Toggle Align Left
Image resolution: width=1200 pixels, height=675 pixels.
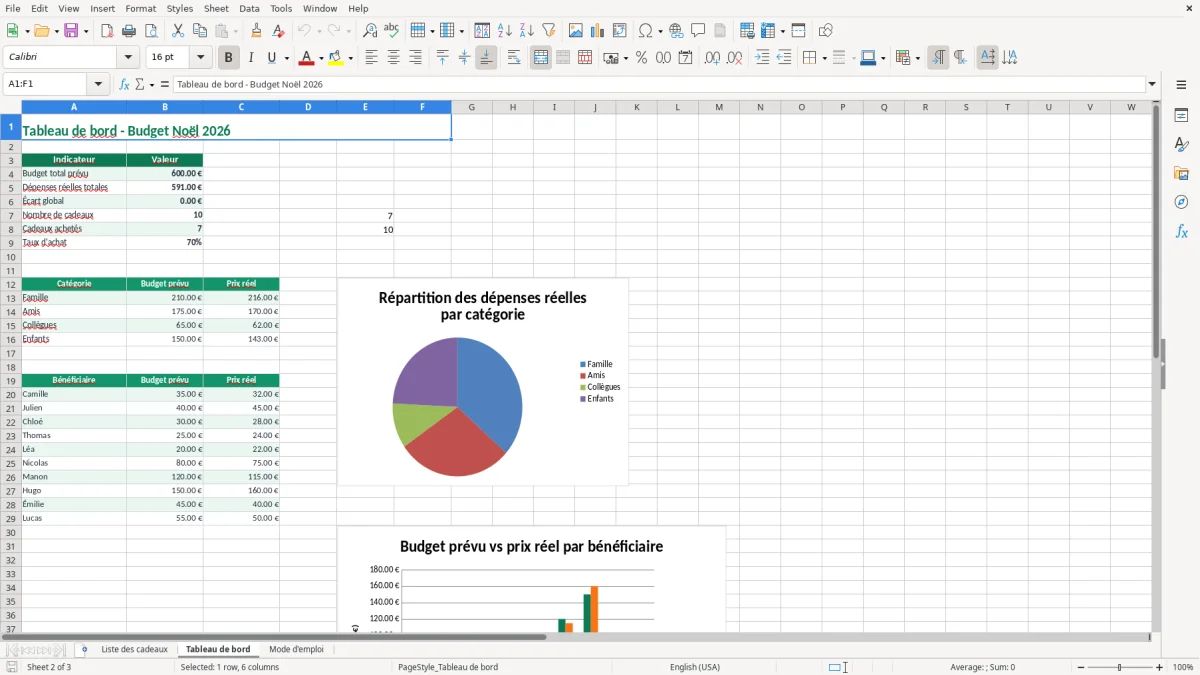click(x=372, y=58)
